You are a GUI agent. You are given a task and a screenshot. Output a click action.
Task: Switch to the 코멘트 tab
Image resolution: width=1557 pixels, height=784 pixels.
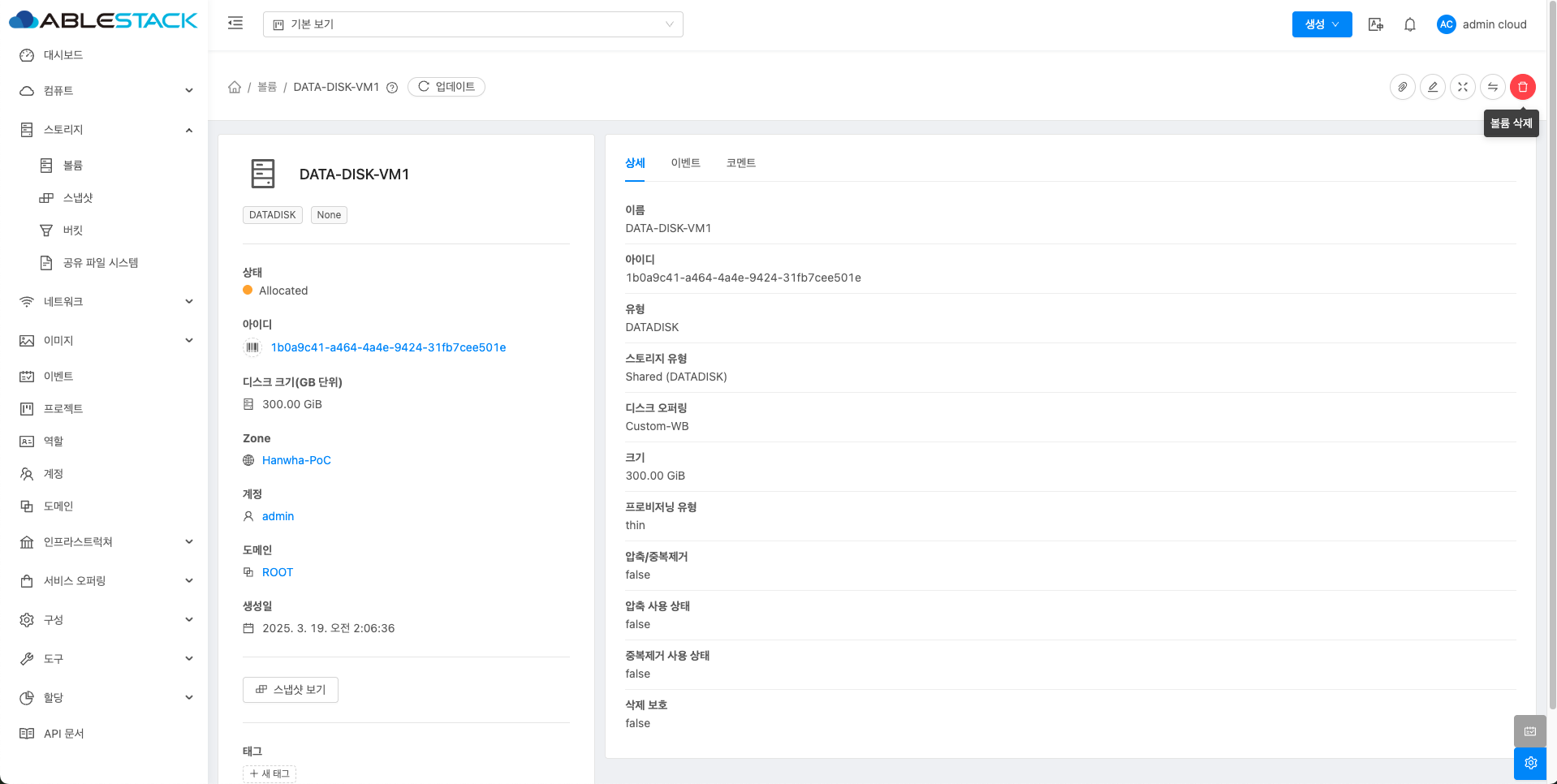[740, 163]
